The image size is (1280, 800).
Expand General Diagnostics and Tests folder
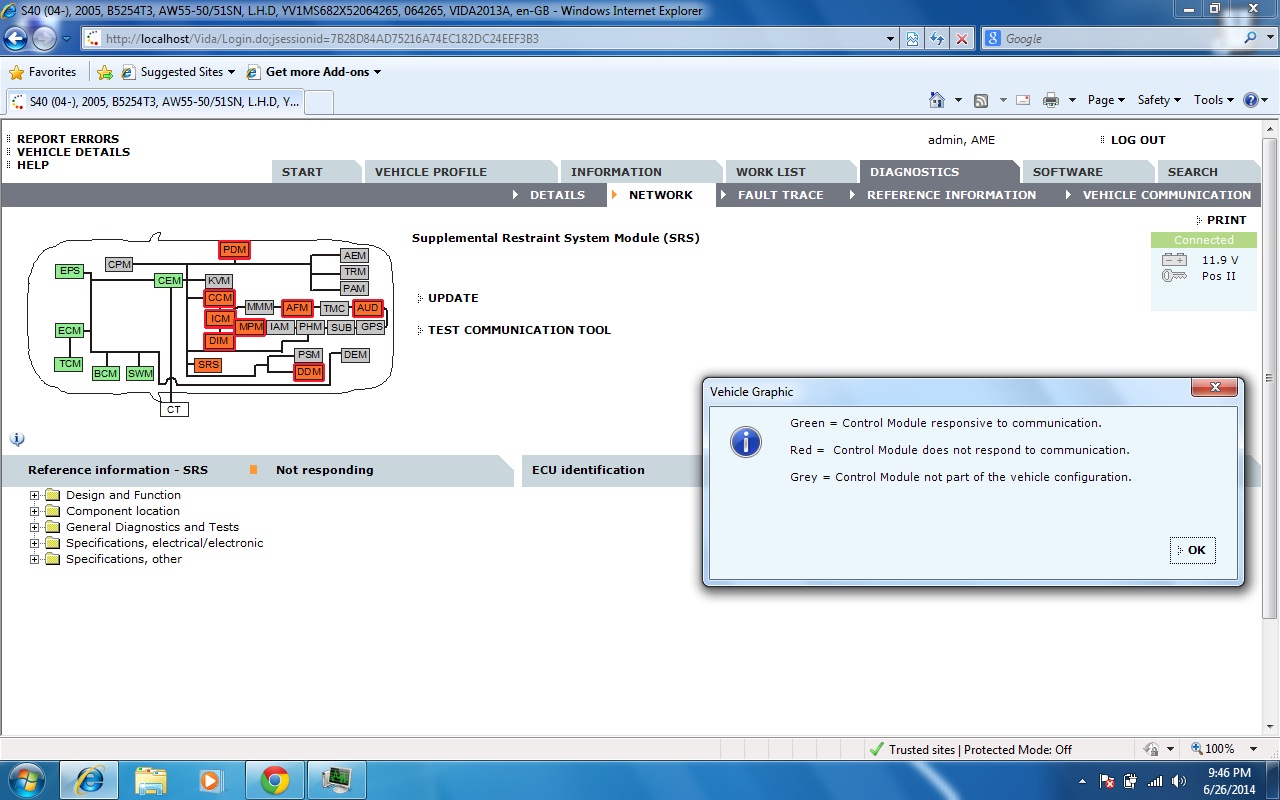pyautogui.click(x=35, y=528)
